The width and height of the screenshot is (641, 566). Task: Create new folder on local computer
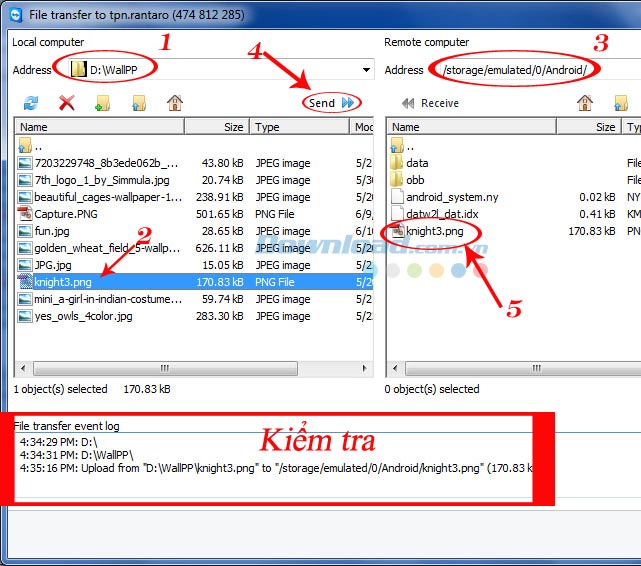[x=102, y=103]
